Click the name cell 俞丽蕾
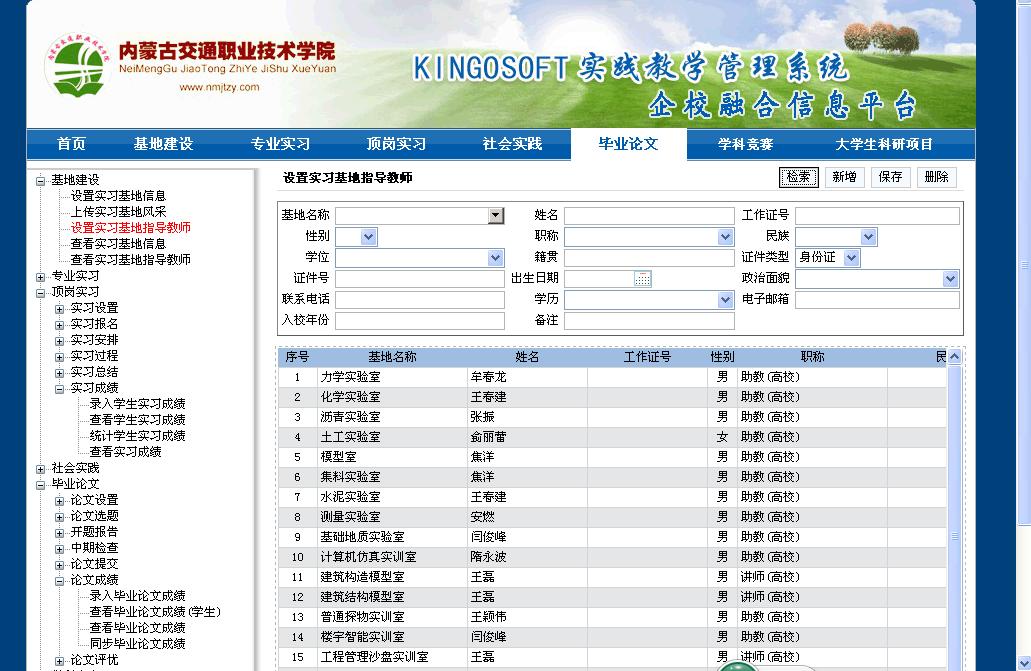Image resolution: width=1031 pixels, height=671 pixels. [527, 437]
